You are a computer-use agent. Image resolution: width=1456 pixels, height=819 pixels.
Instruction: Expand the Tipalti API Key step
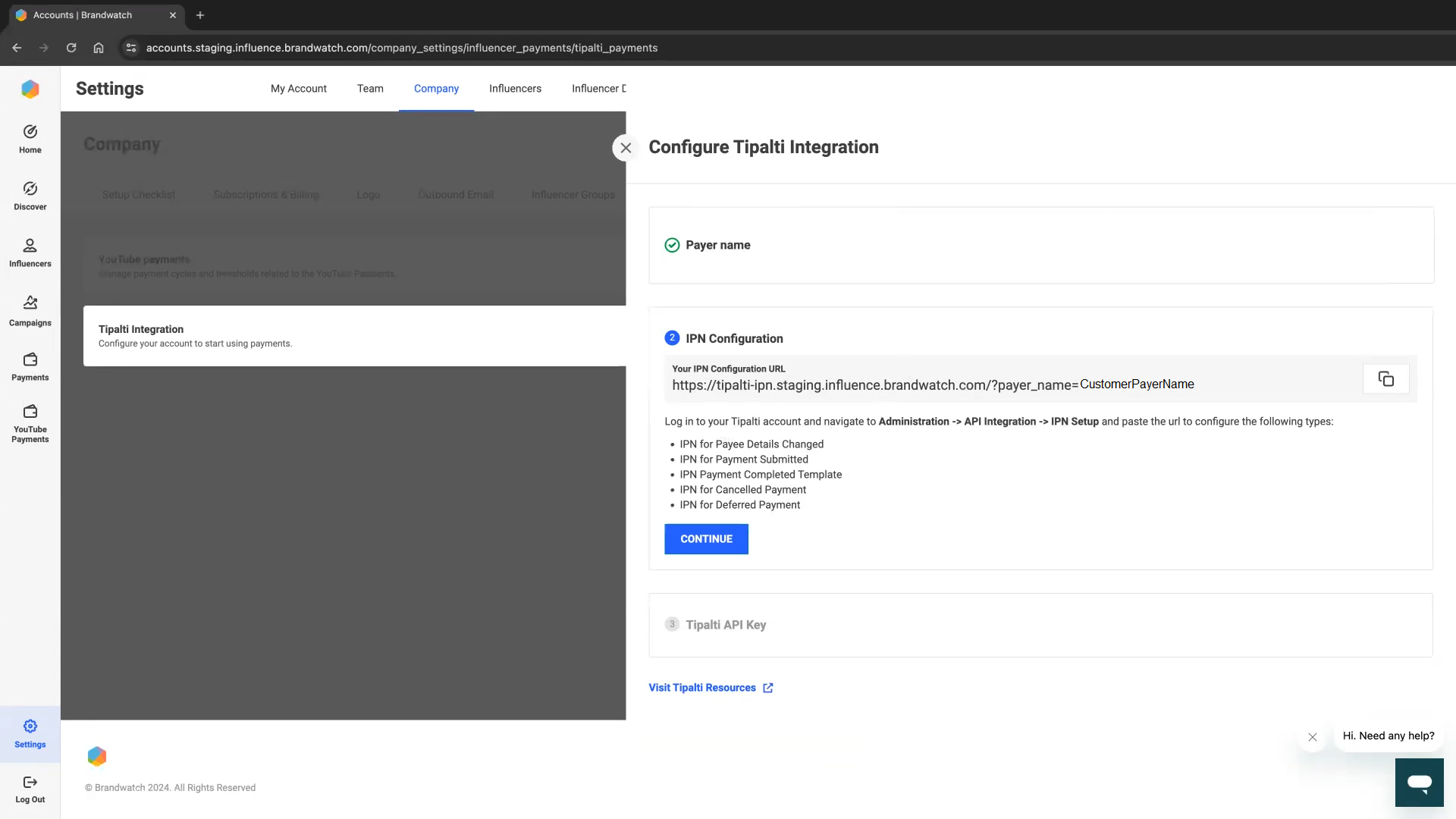pyautogui.click(x=725, y=625)
